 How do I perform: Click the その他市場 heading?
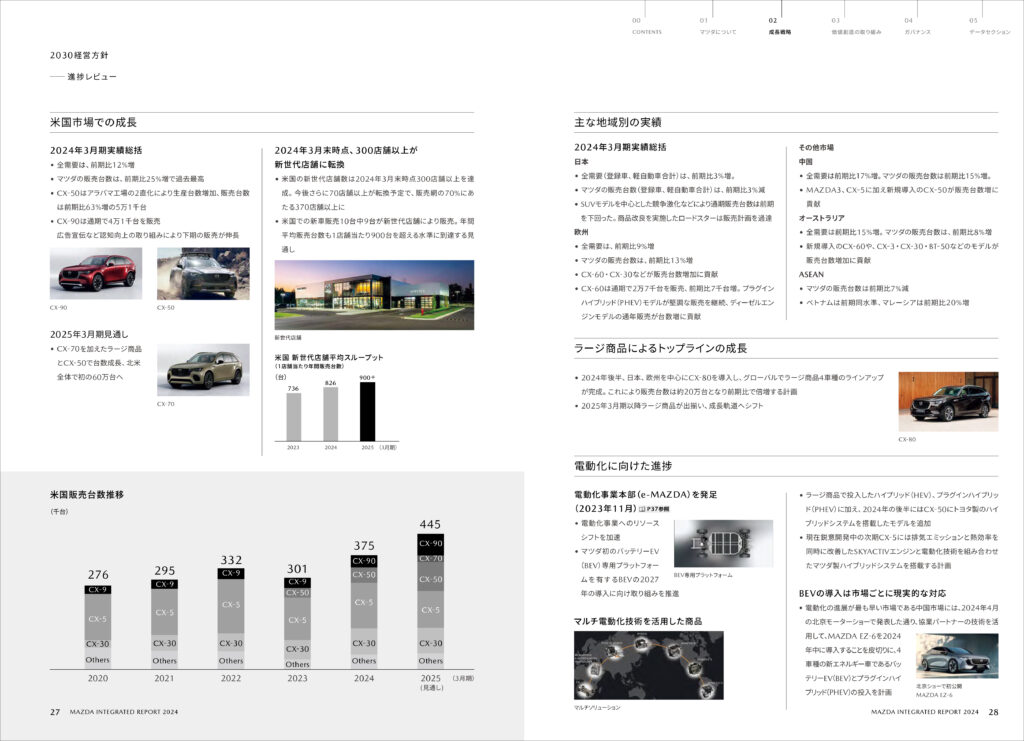816,148
